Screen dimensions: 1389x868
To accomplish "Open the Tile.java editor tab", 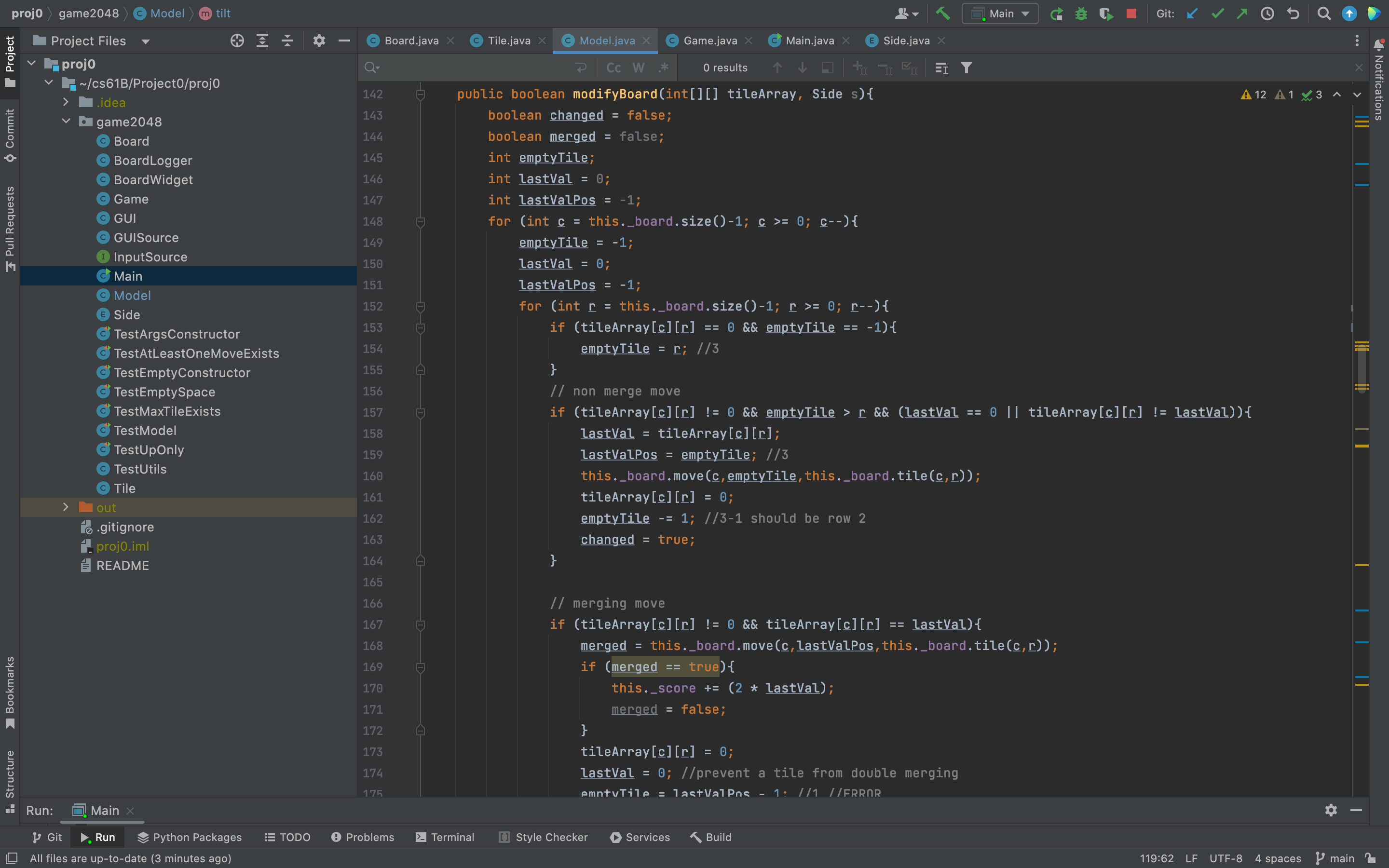I will [x=508, y=41].
